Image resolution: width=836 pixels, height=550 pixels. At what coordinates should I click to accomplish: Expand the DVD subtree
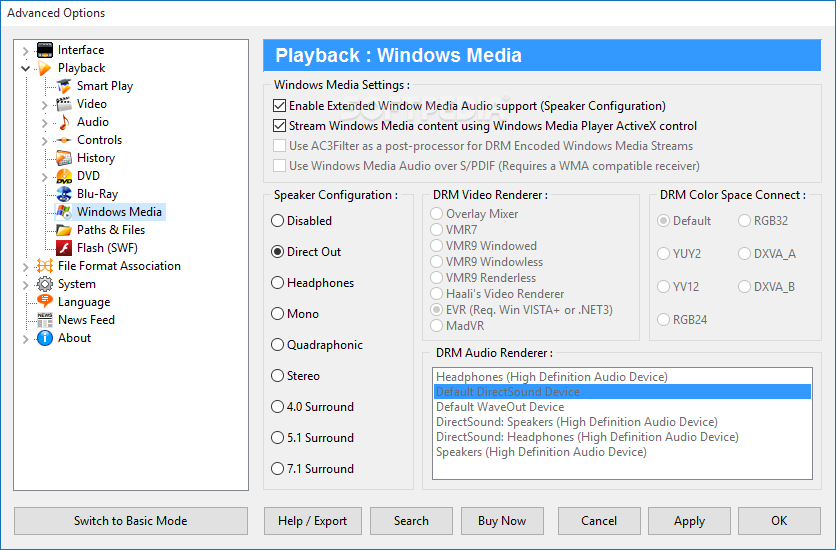click(x=45, y=177)
